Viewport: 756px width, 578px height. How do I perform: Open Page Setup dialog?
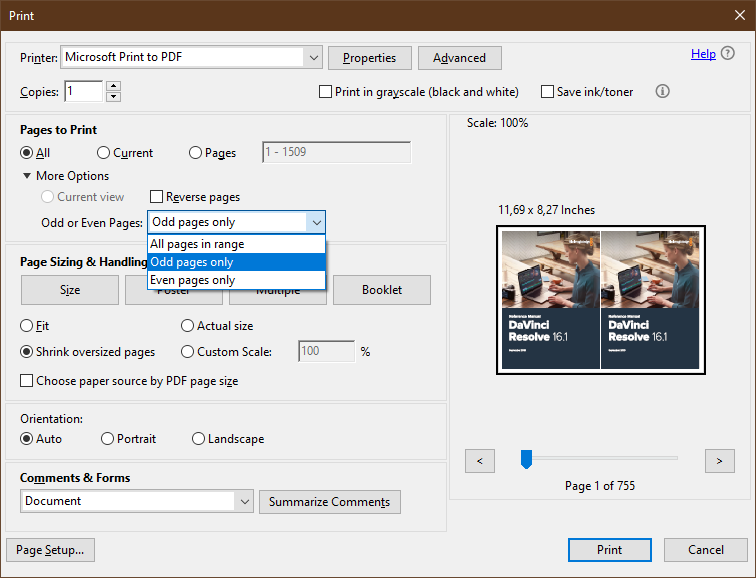pyautogui.click(x=50, y=550)
